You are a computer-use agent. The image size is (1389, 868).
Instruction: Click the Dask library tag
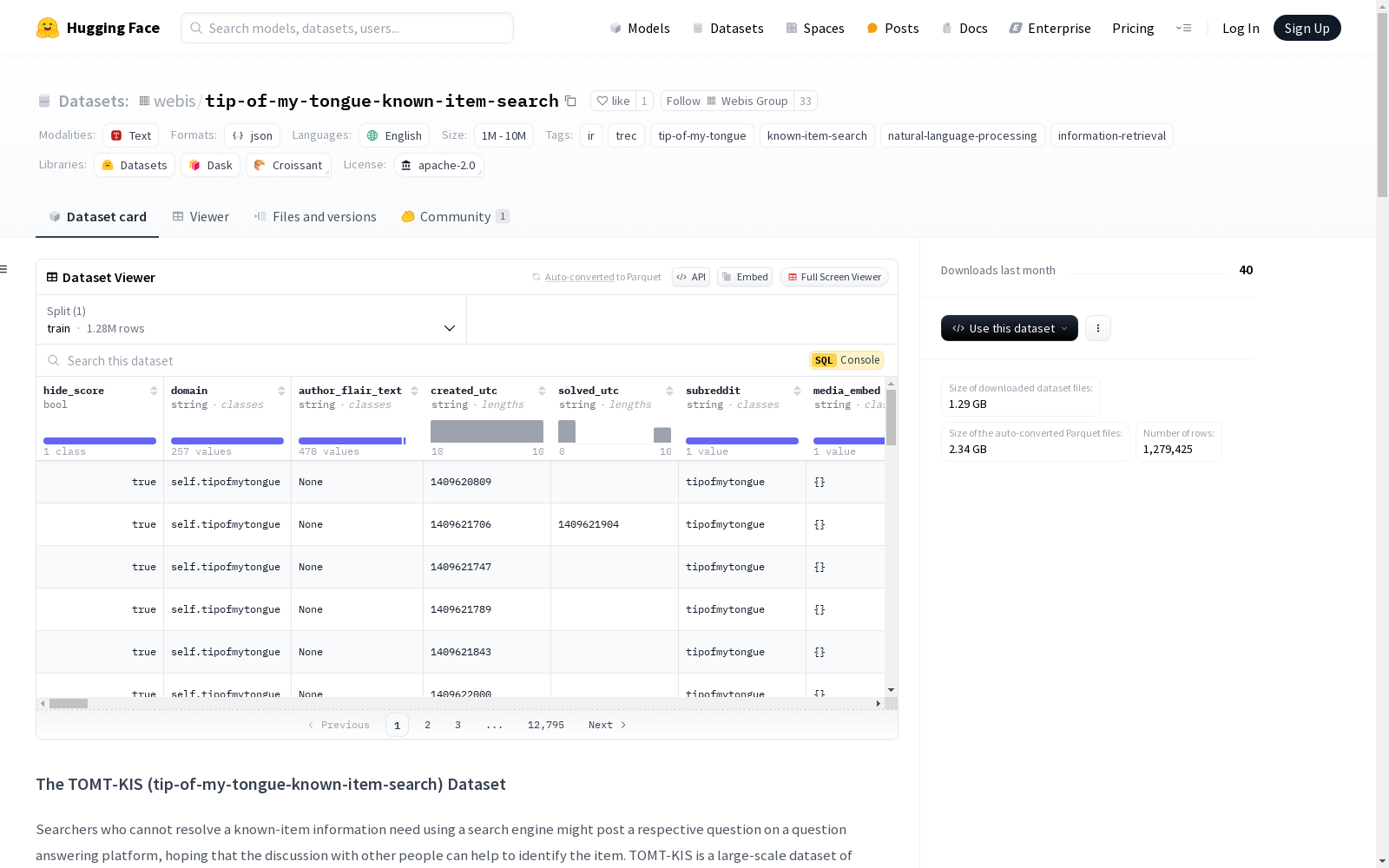[x=210, y=165]
